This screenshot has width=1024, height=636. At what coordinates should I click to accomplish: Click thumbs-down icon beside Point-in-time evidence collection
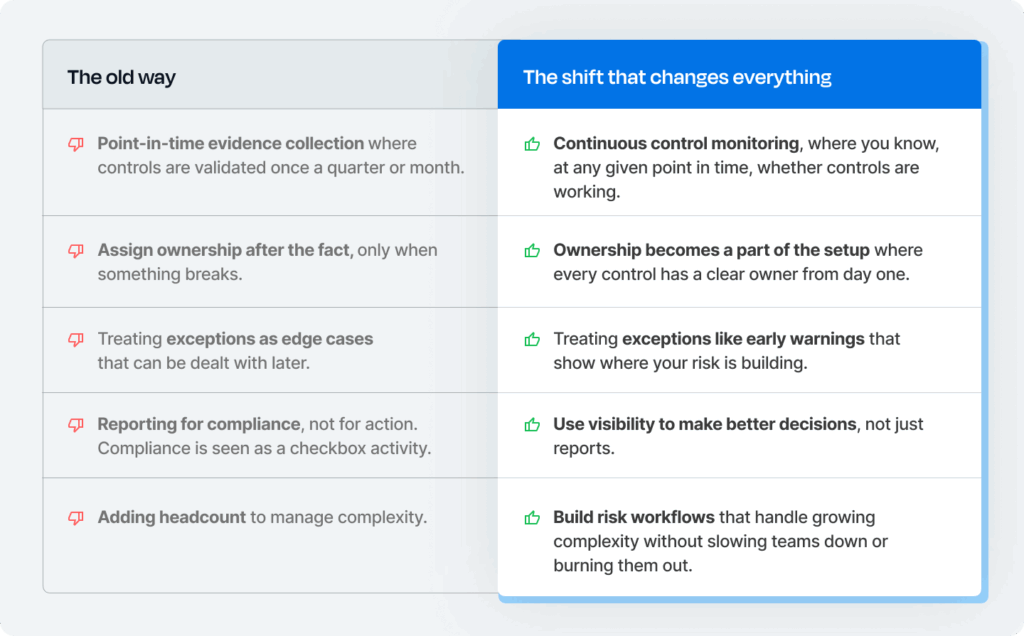coord(76,144)
